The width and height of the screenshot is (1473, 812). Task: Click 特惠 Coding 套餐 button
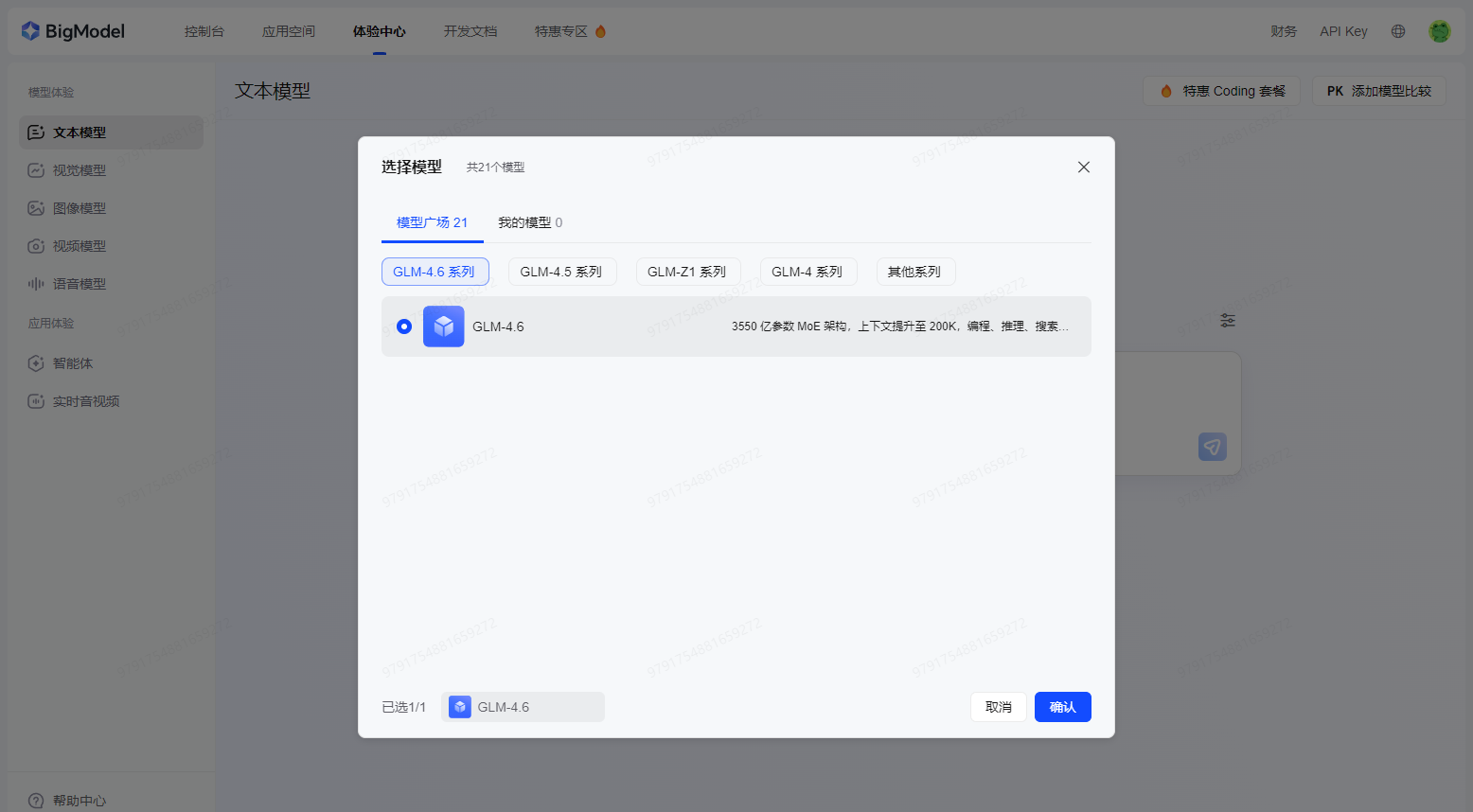click(1222, 91)
